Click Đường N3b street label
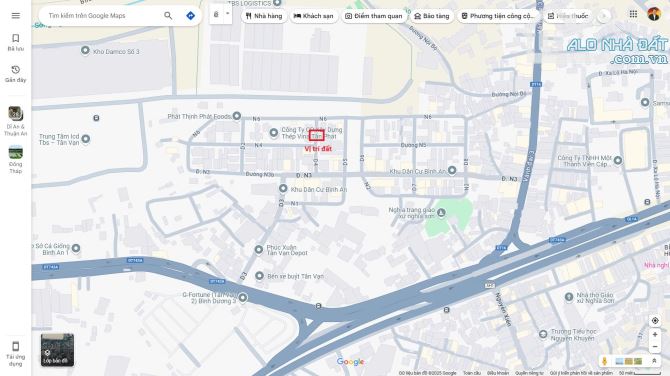The image size is (670, 376). [260, 174]
